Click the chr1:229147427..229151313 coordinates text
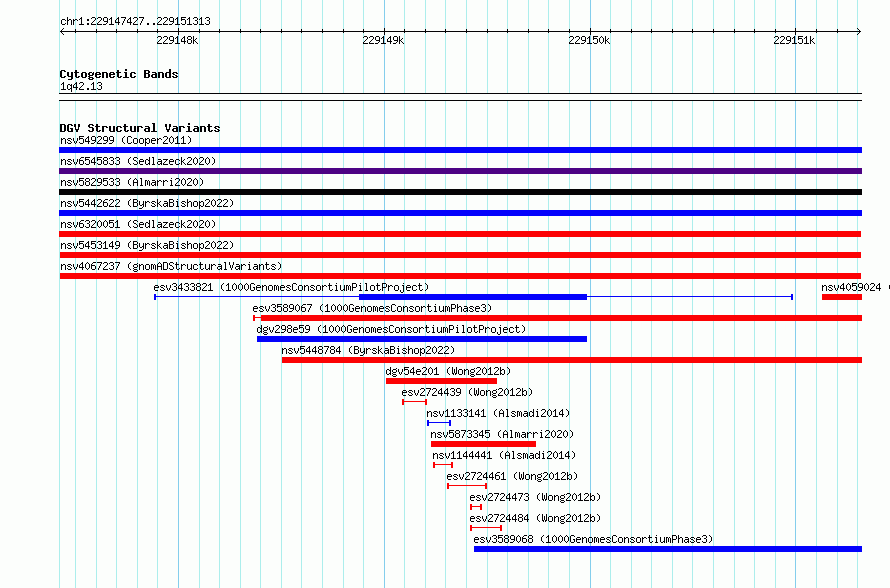Image resolution: width=890 pixels, height=588 pixels. pos(135,22)
